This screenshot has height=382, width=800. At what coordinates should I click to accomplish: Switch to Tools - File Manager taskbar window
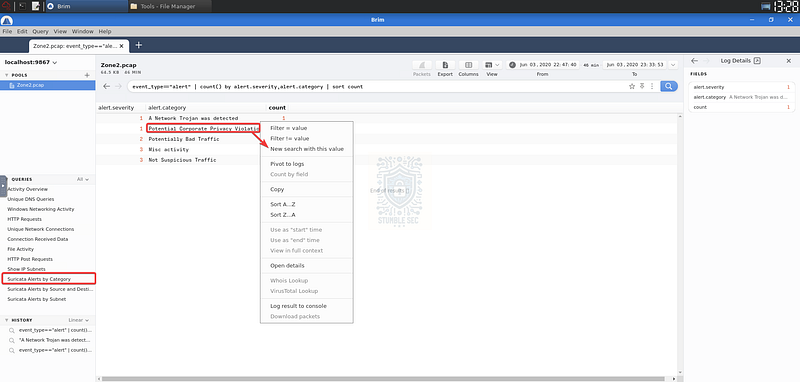point(169,6)
